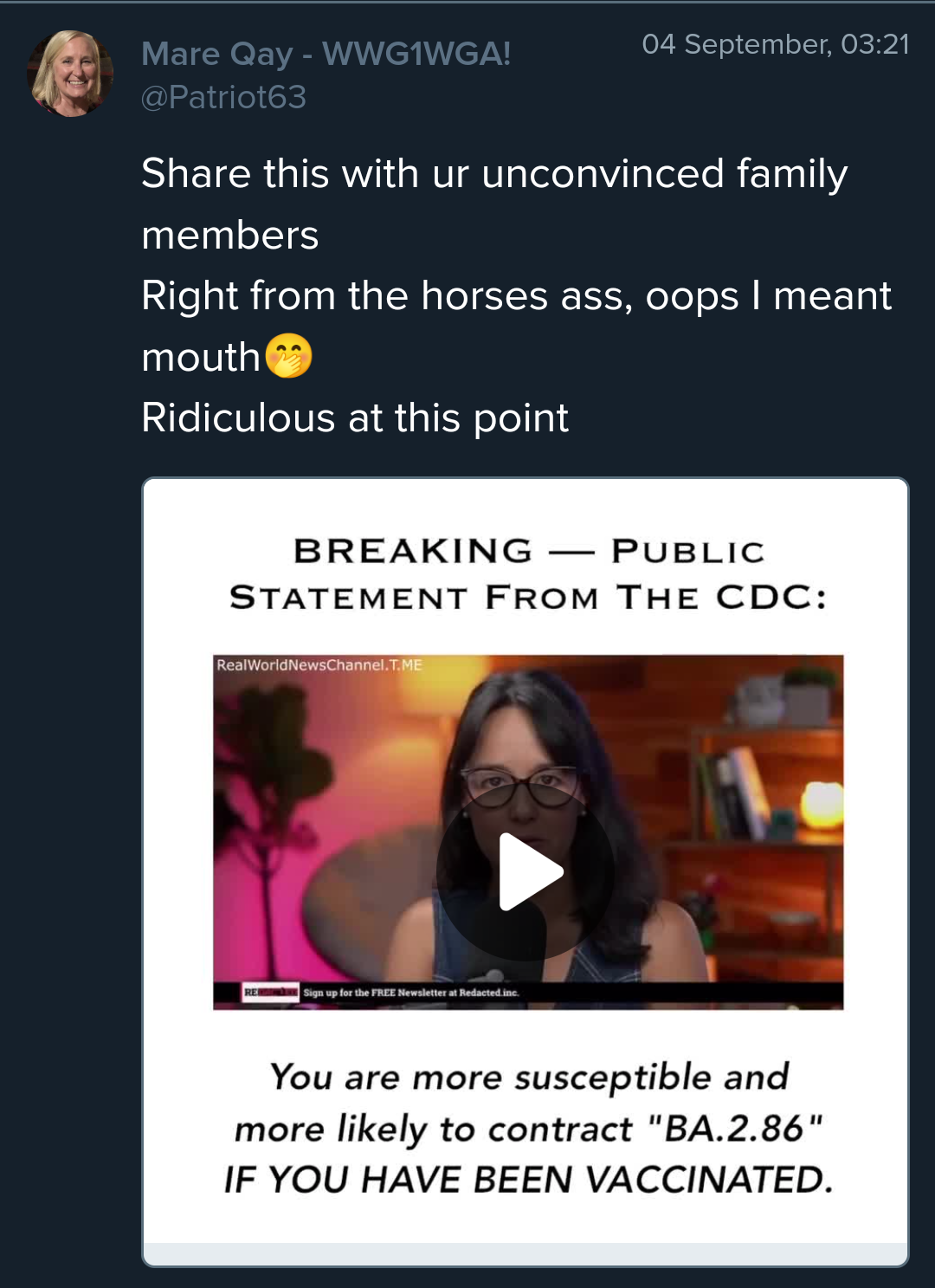This screenshot has width=935, height=1288.
Task: Click the hand-over-mouth emoji
Action: click(x=289, y=356)
